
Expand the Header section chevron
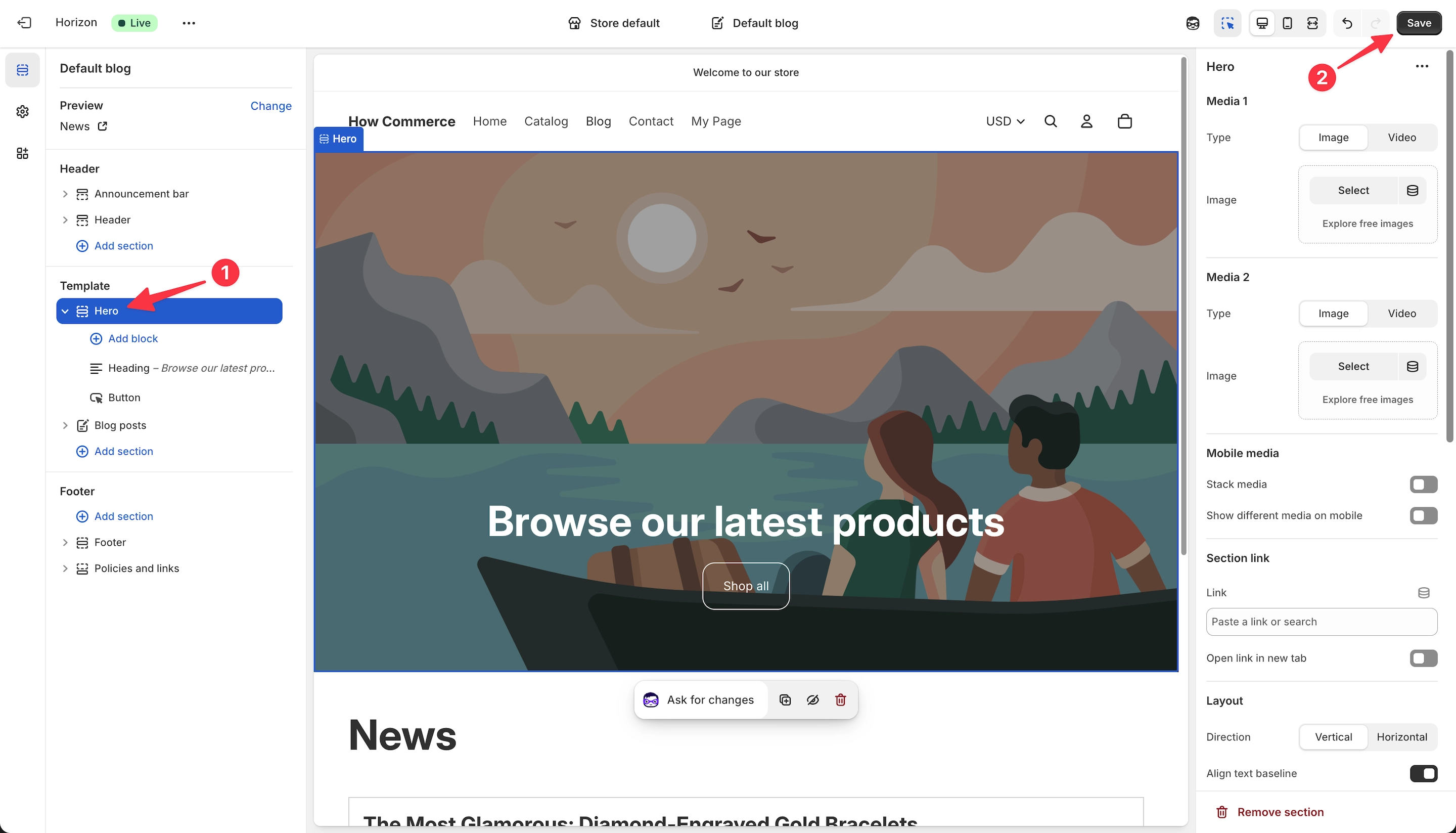(65, 220)
